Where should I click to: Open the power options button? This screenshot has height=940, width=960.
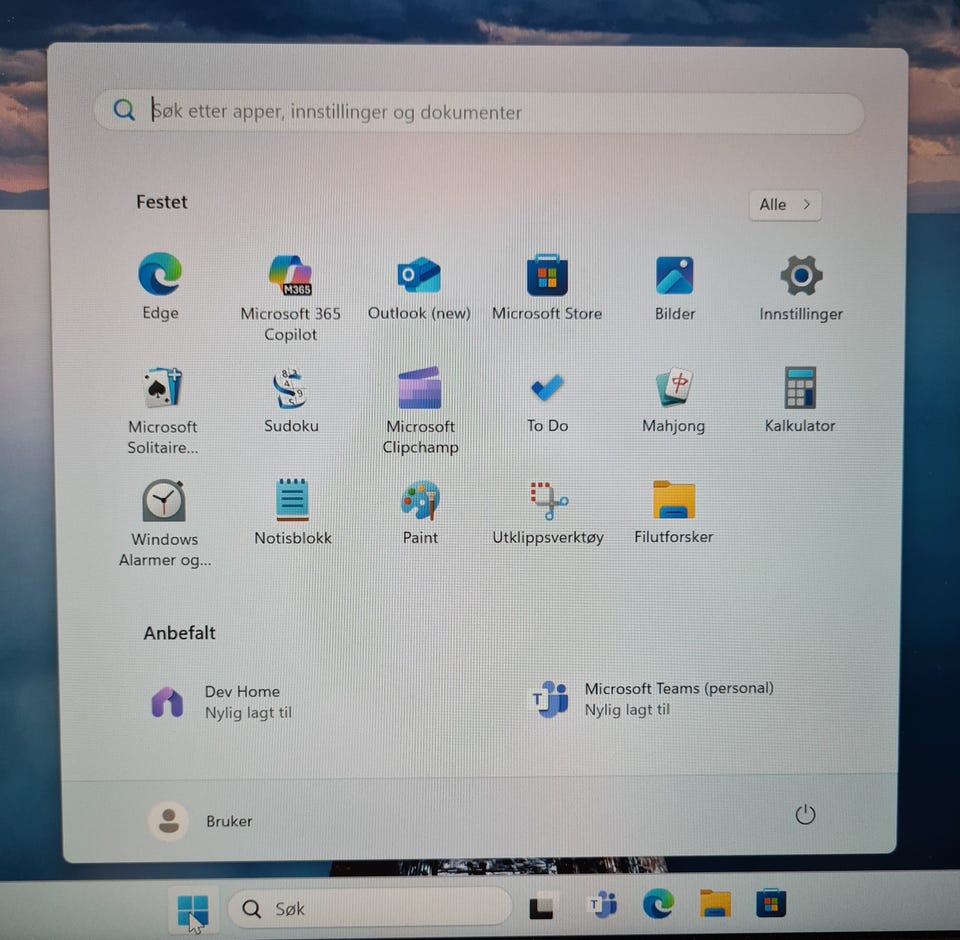click(x=804, y=814)
